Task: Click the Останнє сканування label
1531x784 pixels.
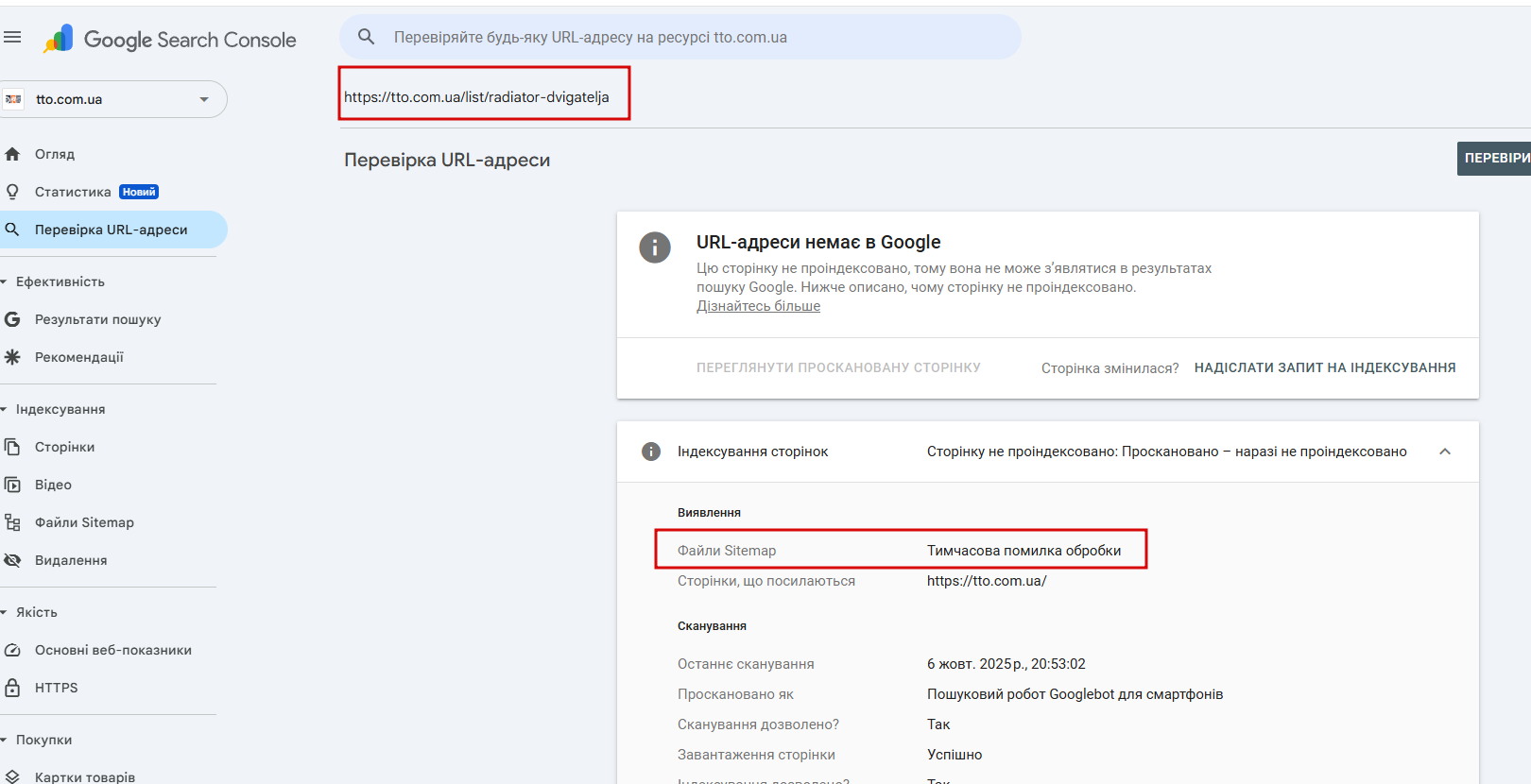Action: click(746, 664)
